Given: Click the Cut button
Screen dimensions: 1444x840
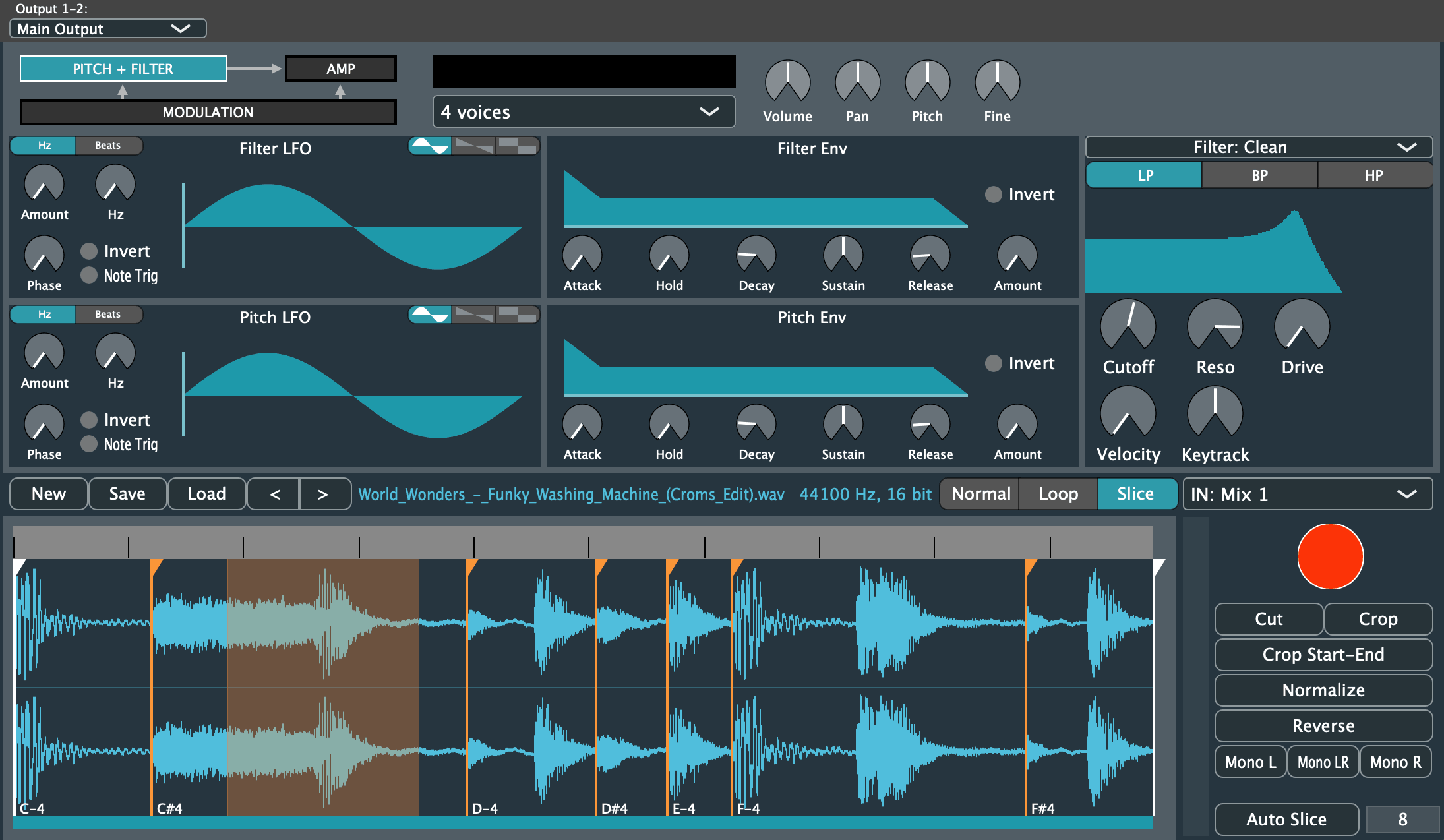Looking at the screenshot, I should tap(1269, 619).
